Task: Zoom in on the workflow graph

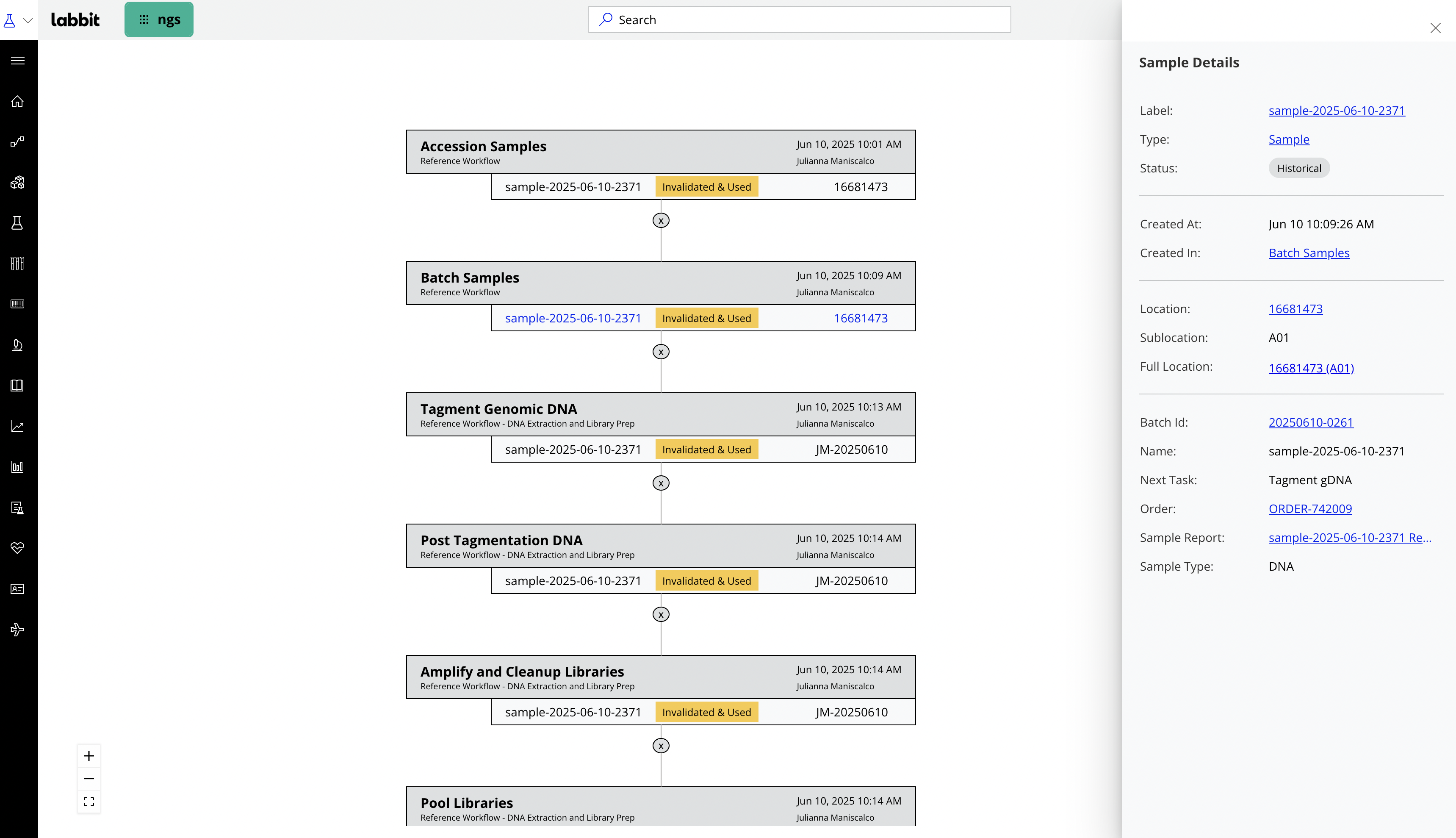Action: (89, 756)
